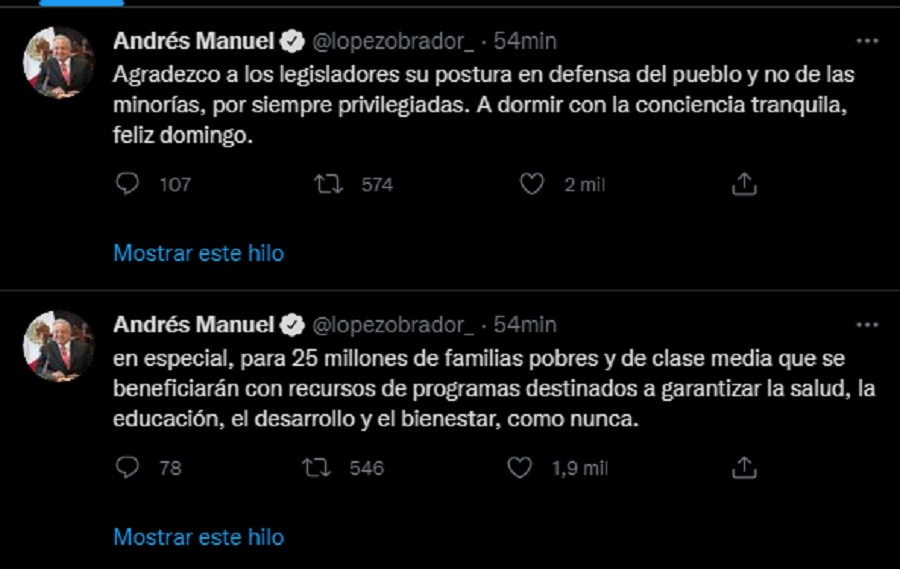Open more options on second tweet

click(x=867, y=324)
